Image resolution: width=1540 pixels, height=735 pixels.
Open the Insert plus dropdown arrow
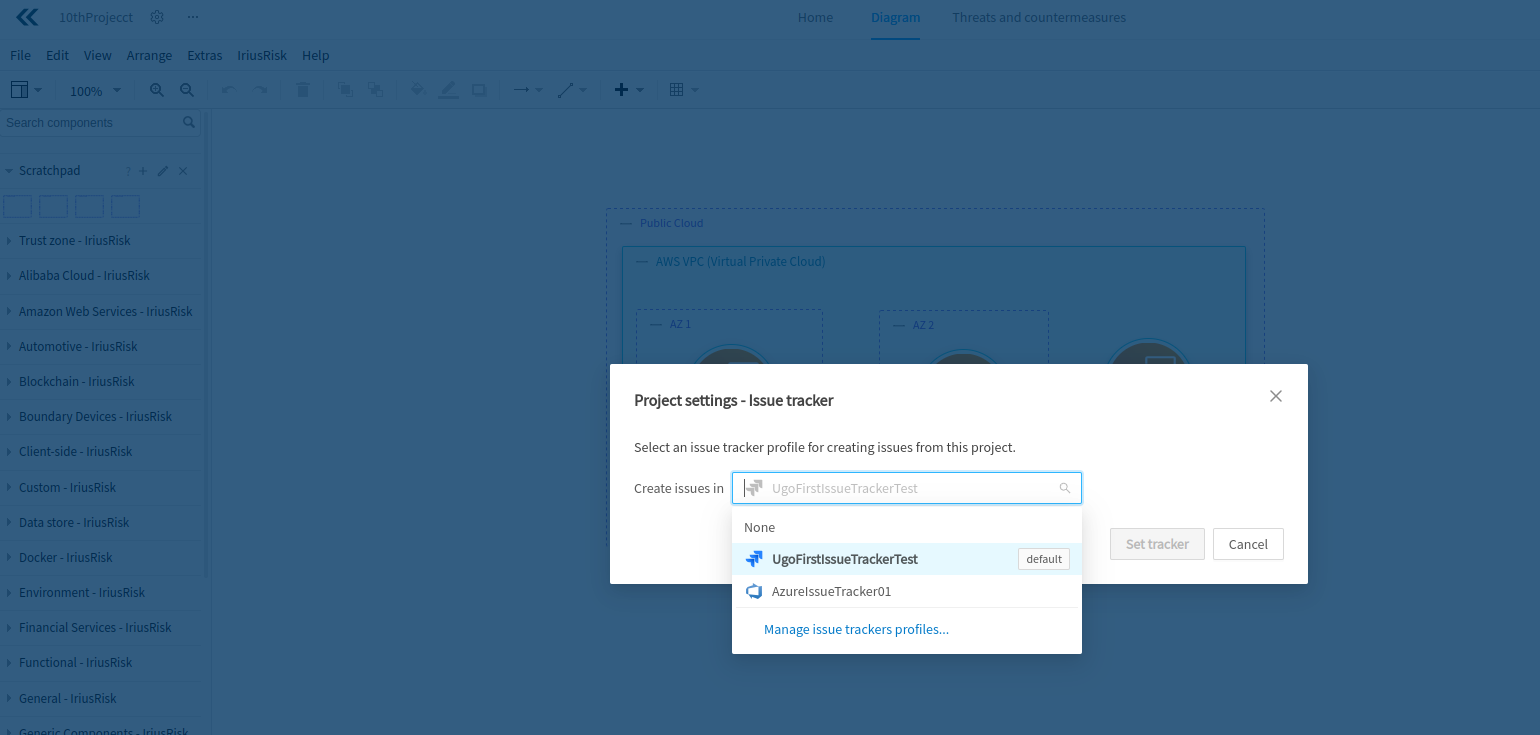click(640, 89)
